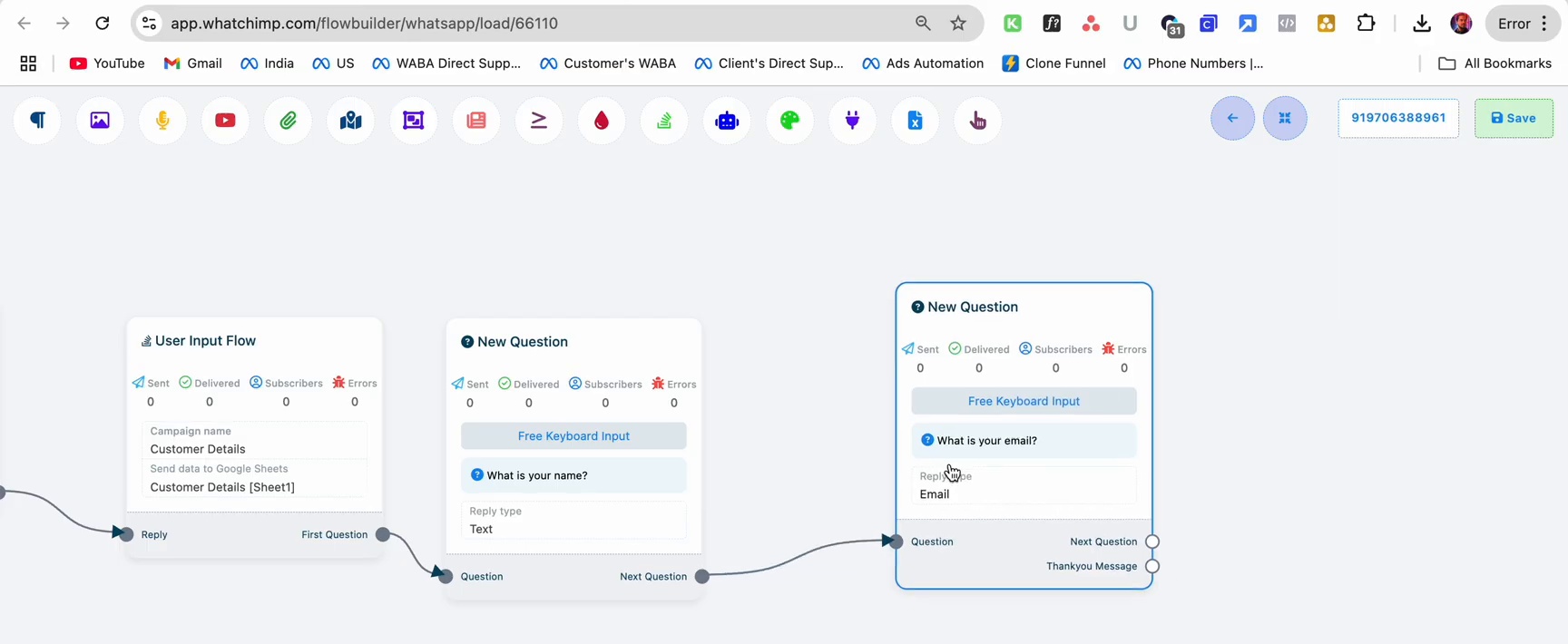The image size is (1568, 644).
Task: Open the Chrome apps grid icon
Action: [28, 63]
